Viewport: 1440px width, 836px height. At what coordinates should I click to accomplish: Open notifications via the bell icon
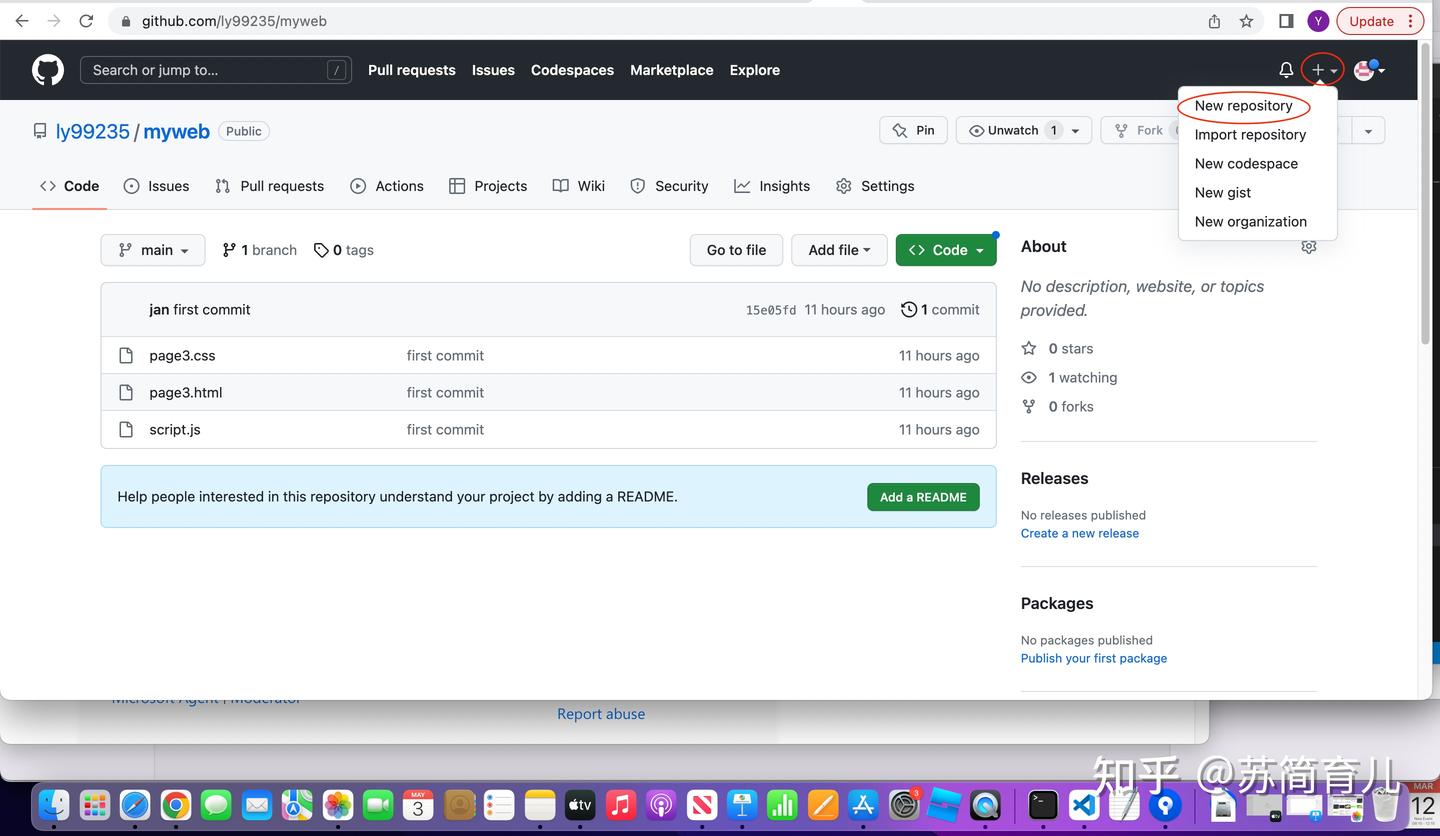[x=1285, y=69]
